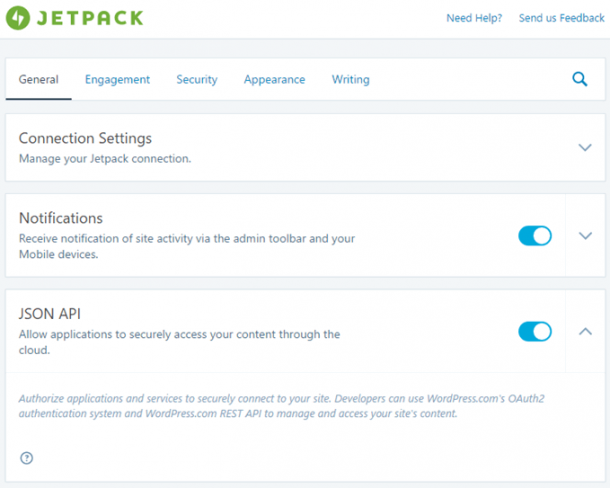Click the Jetpack logo icon
This screenshot has height=488, width=610.
tap(18, 18)
